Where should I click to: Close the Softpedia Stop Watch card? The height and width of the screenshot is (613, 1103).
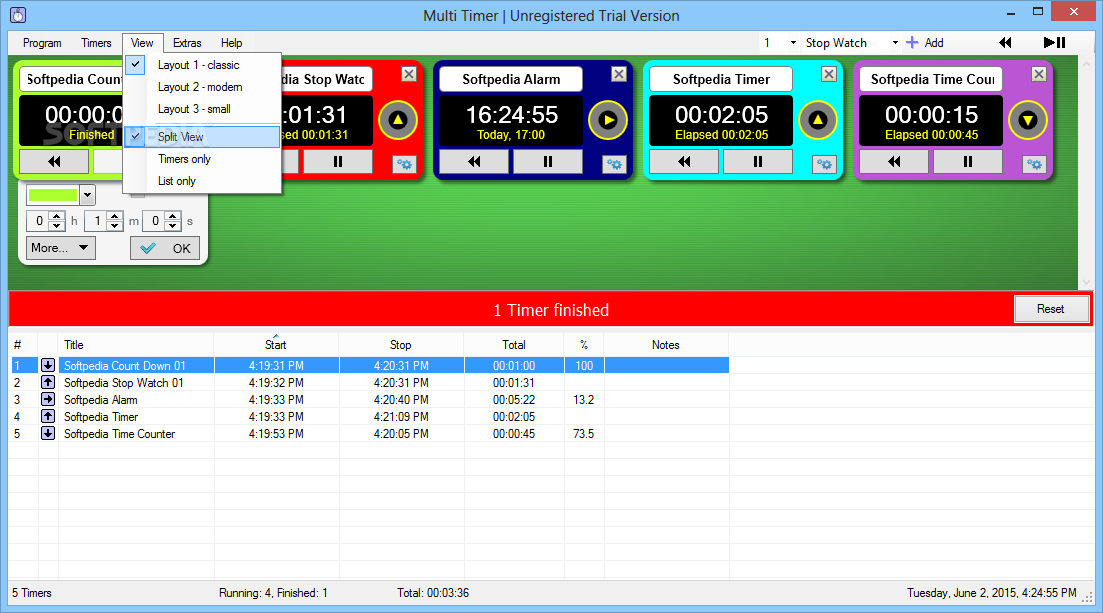tap(409, 74)
